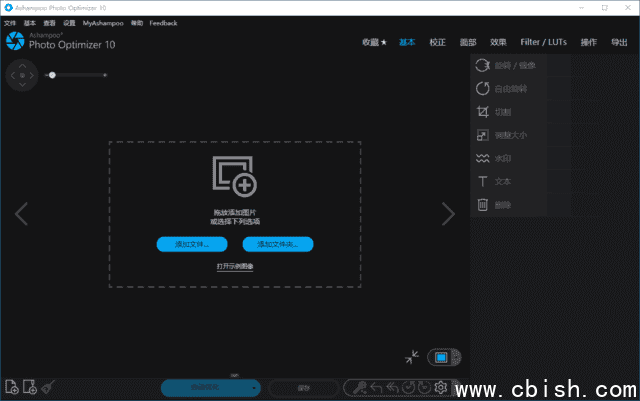Viewport: 640px width, 401px height.
Task: Toggle the blue view-mode switch
Action: click(444, 358)
